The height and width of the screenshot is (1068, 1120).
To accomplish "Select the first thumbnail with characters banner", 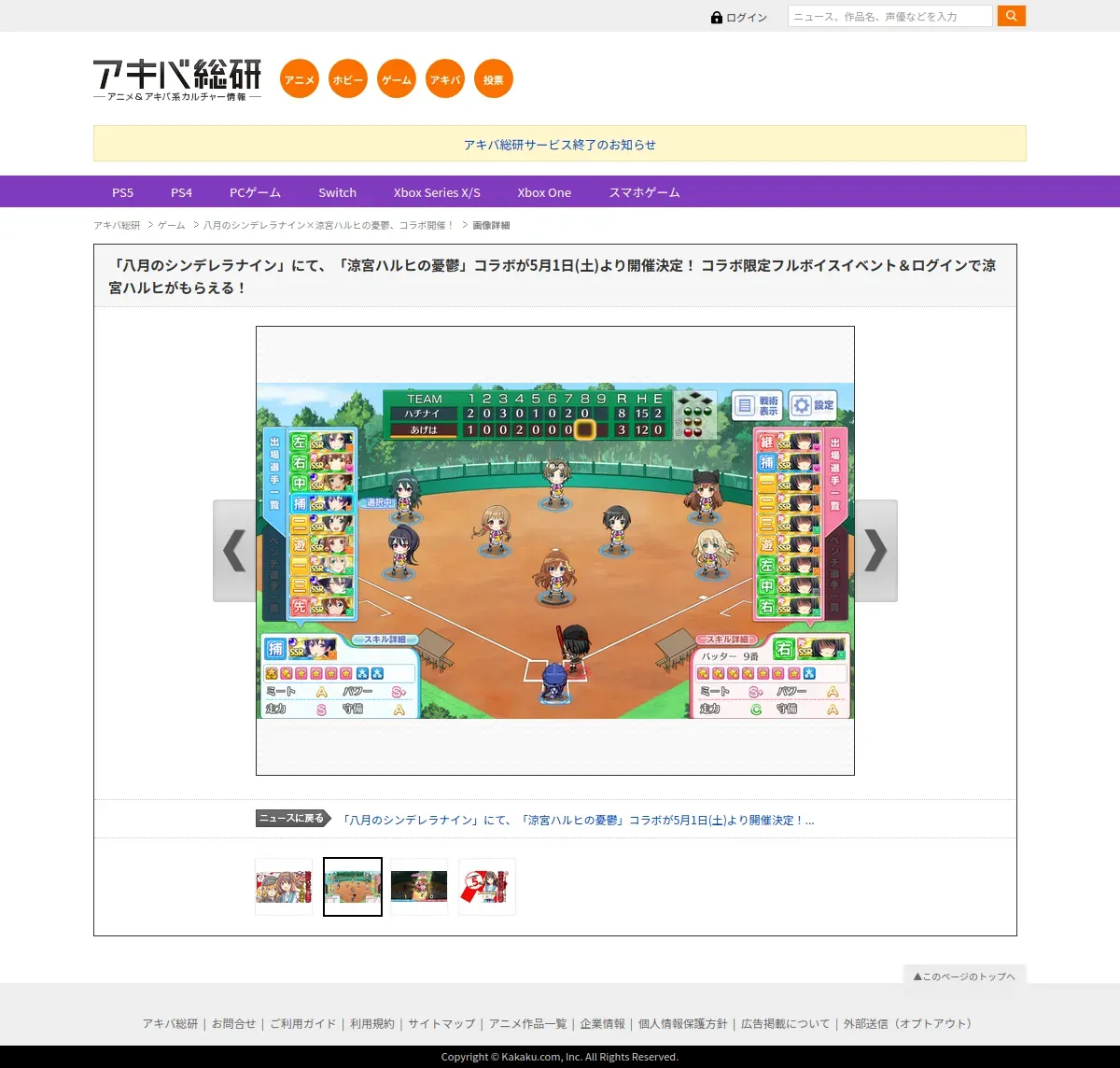I will 284,887.
